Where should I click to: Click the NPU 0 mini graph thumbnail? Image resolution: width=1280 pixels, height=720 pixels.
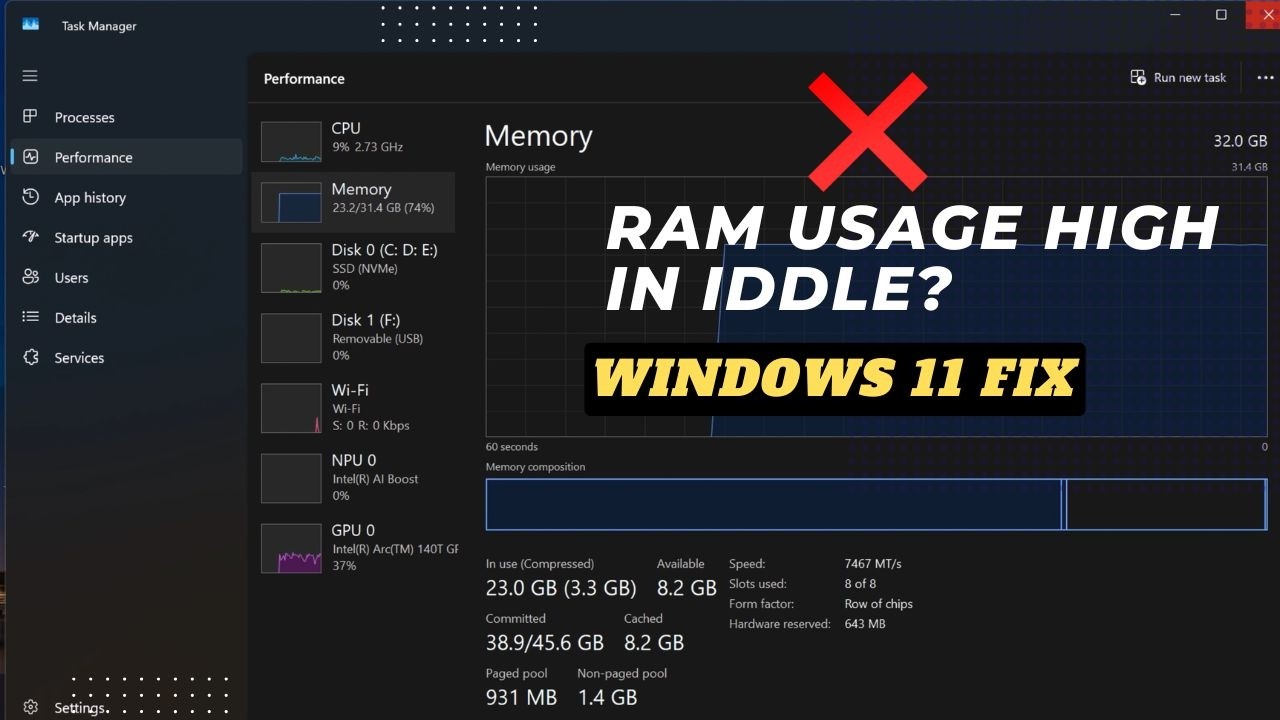click(291, 477)
